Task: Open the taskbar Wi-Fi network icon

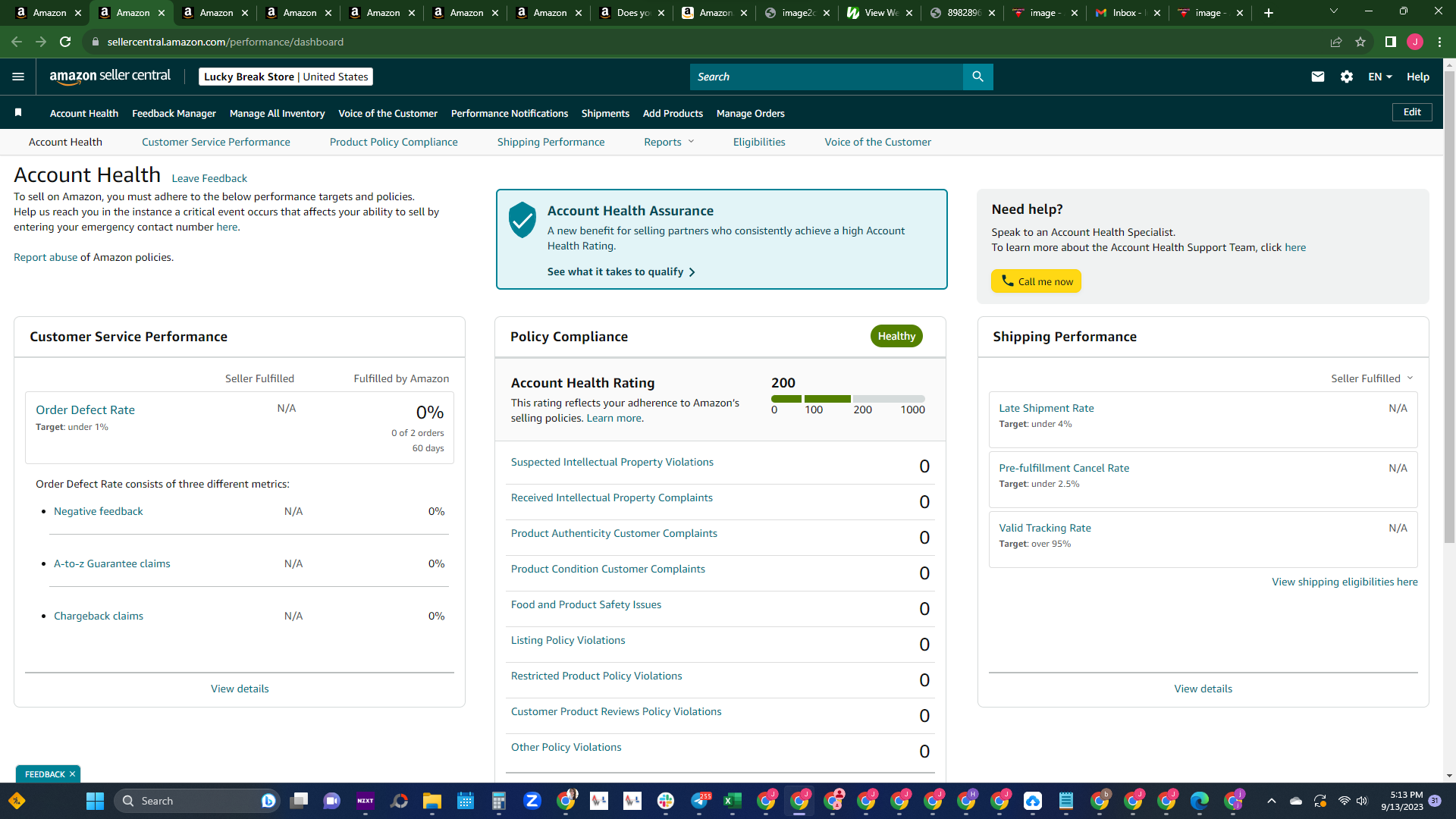Action: point(1344,801)
